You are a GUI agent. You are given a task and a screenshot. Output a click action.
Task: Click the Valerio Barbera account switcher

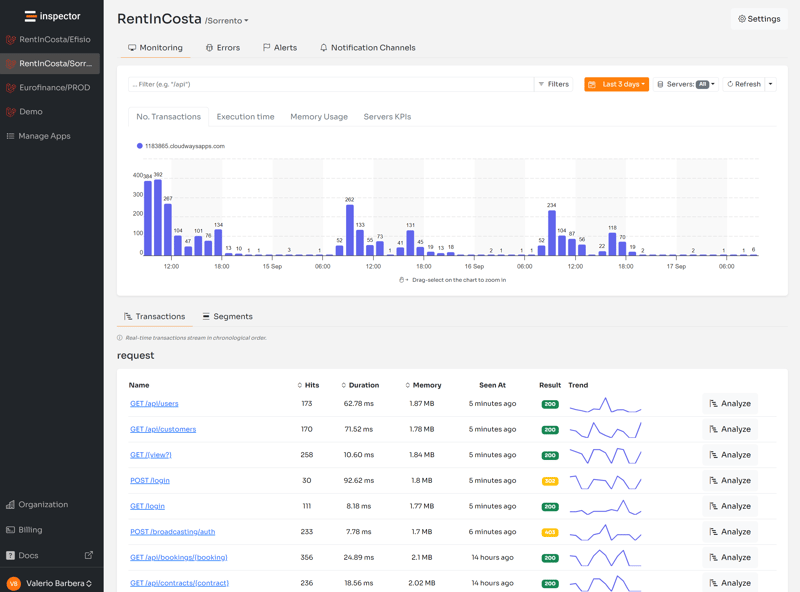coord(50,581)
